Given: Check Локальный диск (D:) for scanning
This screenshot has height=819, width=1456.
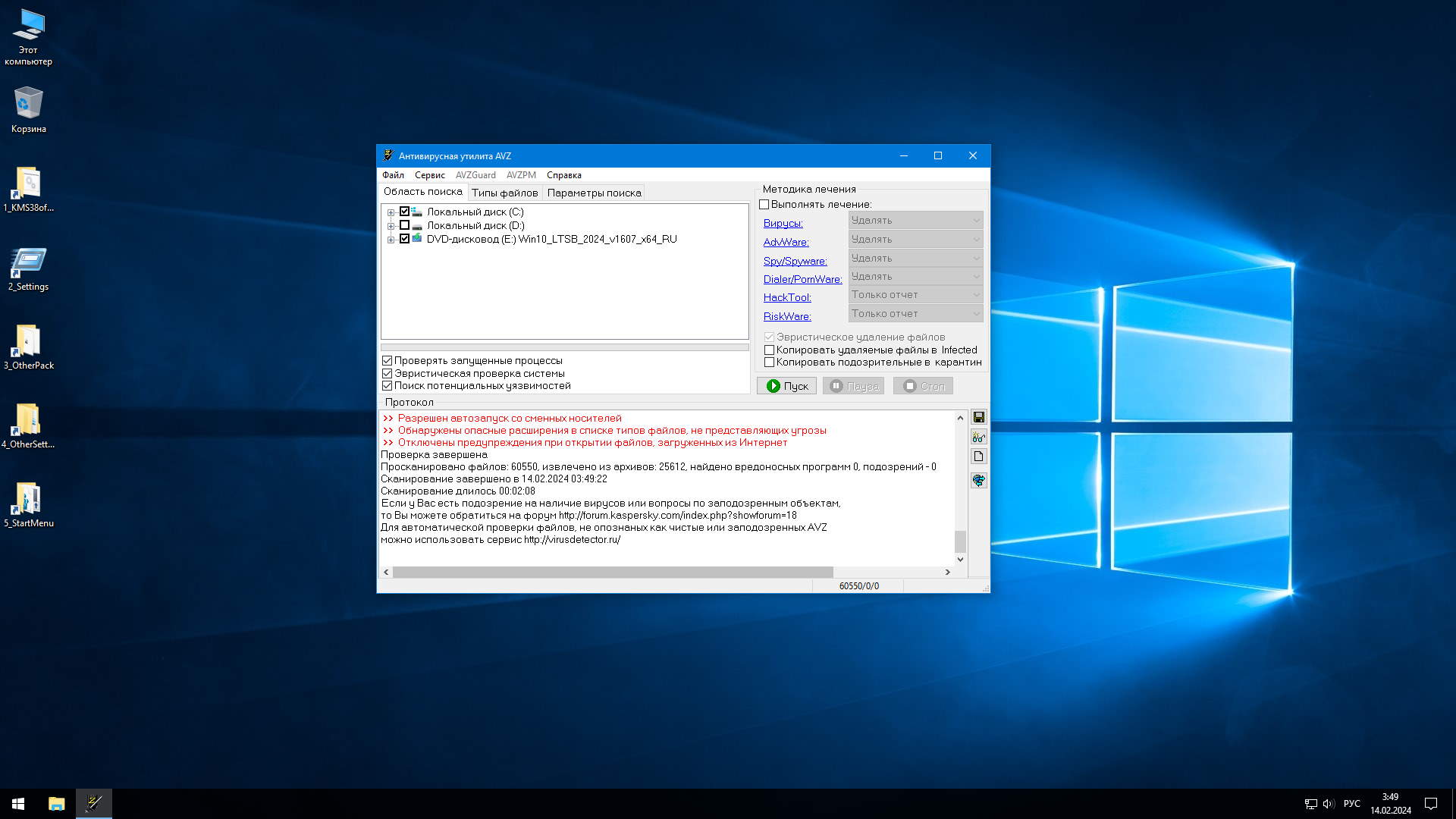Looking at the screenshot, I should pos(404,225).
